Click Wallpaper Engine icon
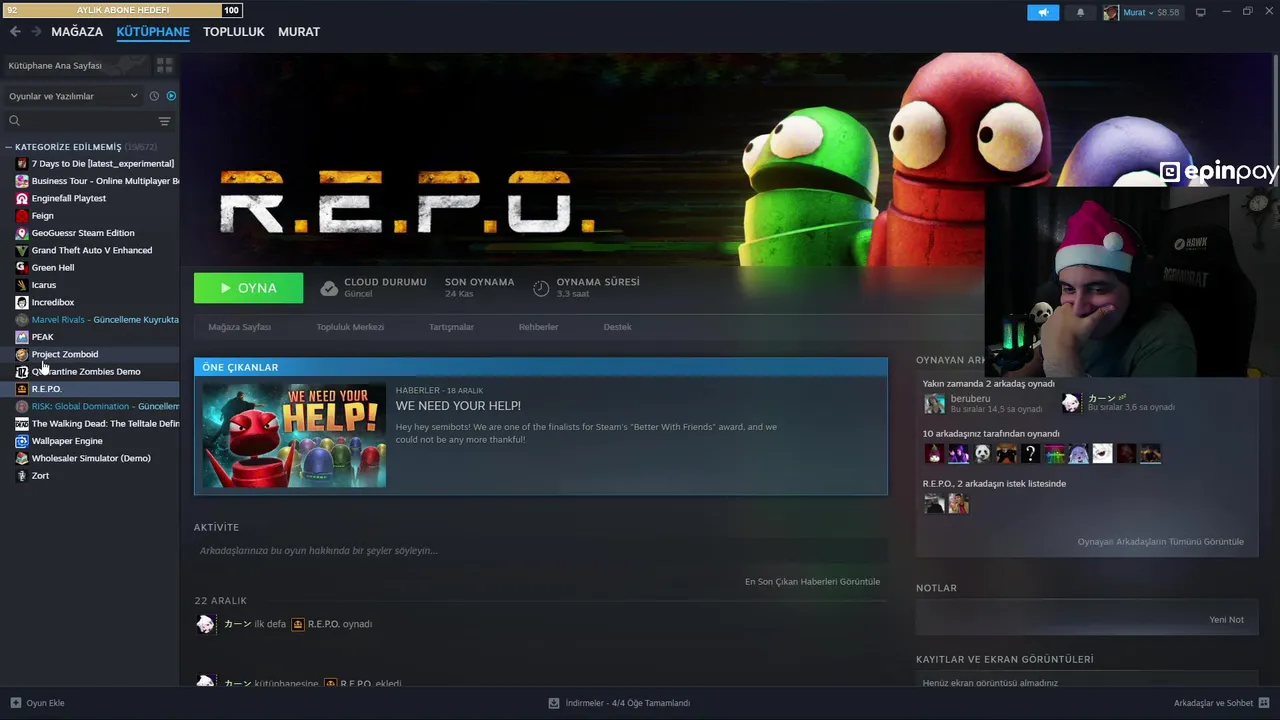 tap(22, 441)
